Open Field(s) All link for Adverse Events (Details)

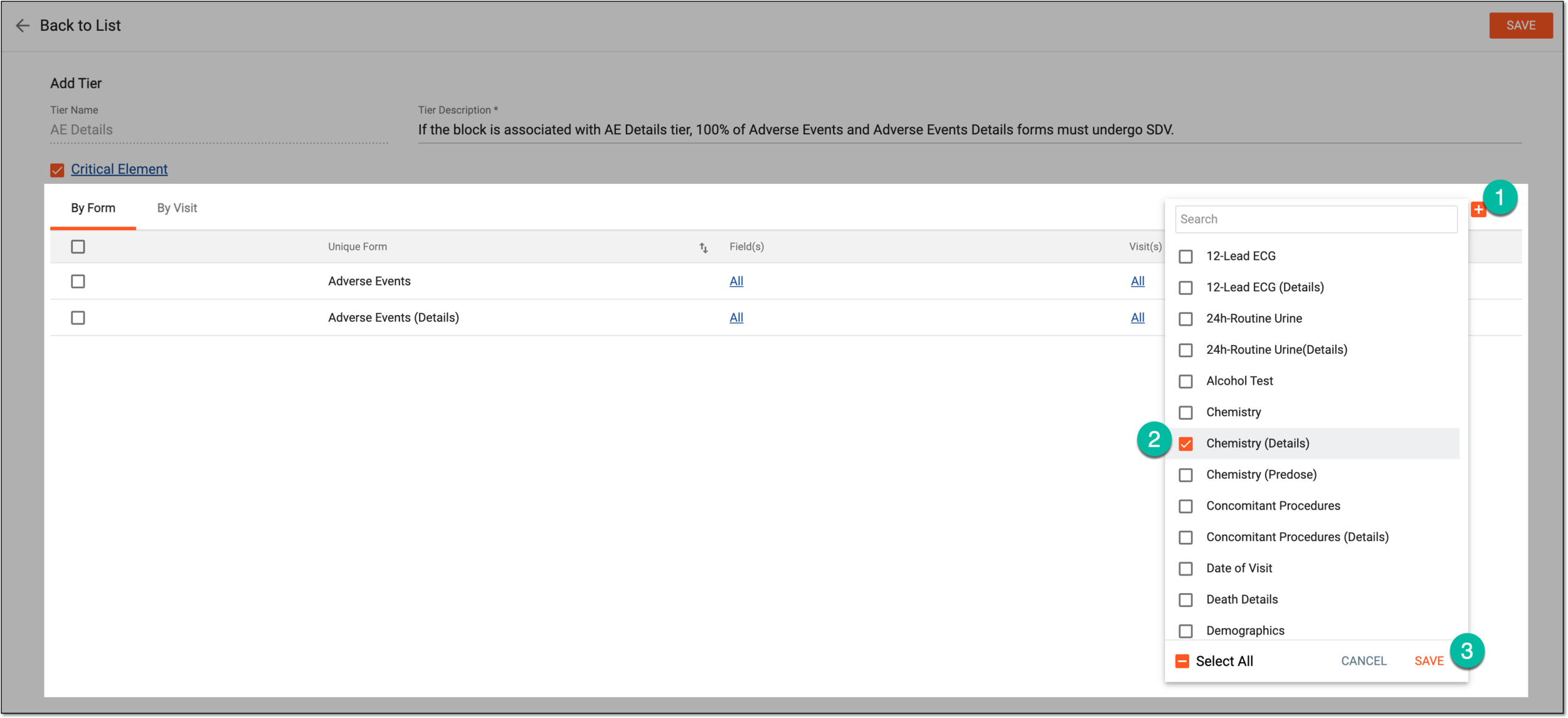coord(736,318)
